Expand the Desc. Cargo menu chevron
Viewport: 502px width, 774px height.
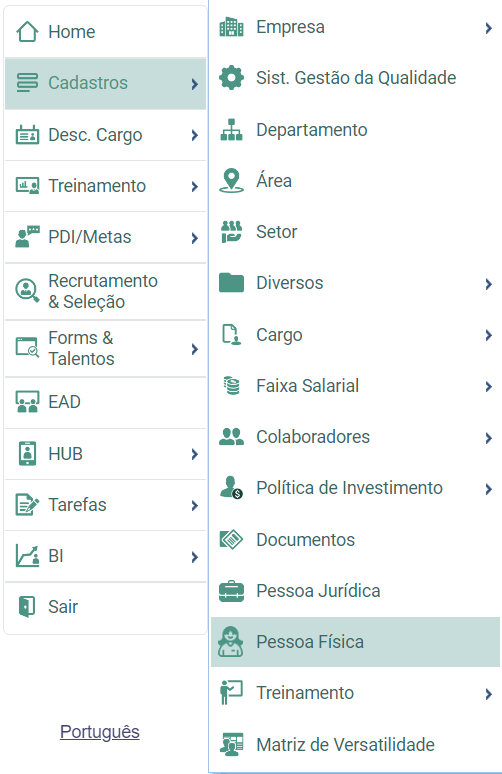[194, 135]
